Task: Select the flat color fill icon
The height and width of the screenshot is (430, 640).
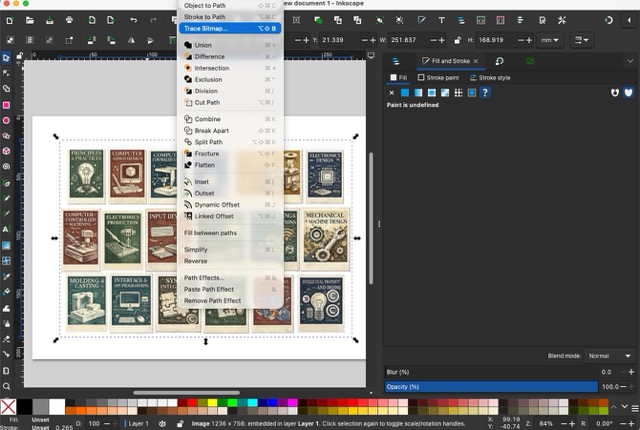Action: tap(405, 93)
